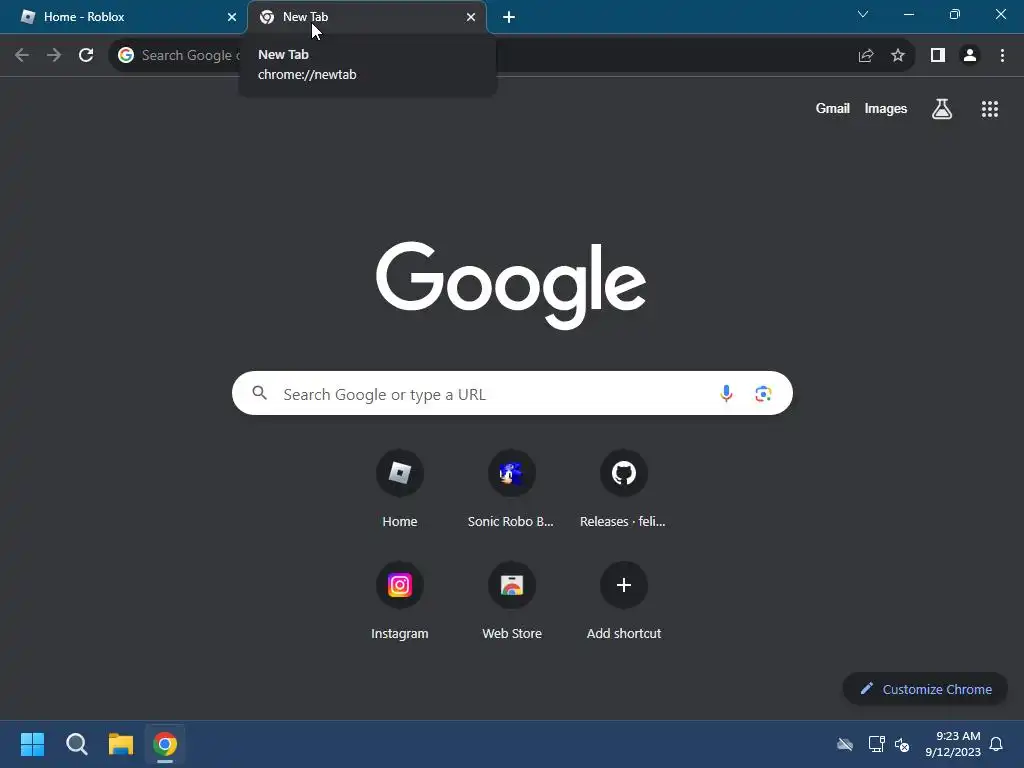Minimize the Chrome window

(x=908, y=14)
